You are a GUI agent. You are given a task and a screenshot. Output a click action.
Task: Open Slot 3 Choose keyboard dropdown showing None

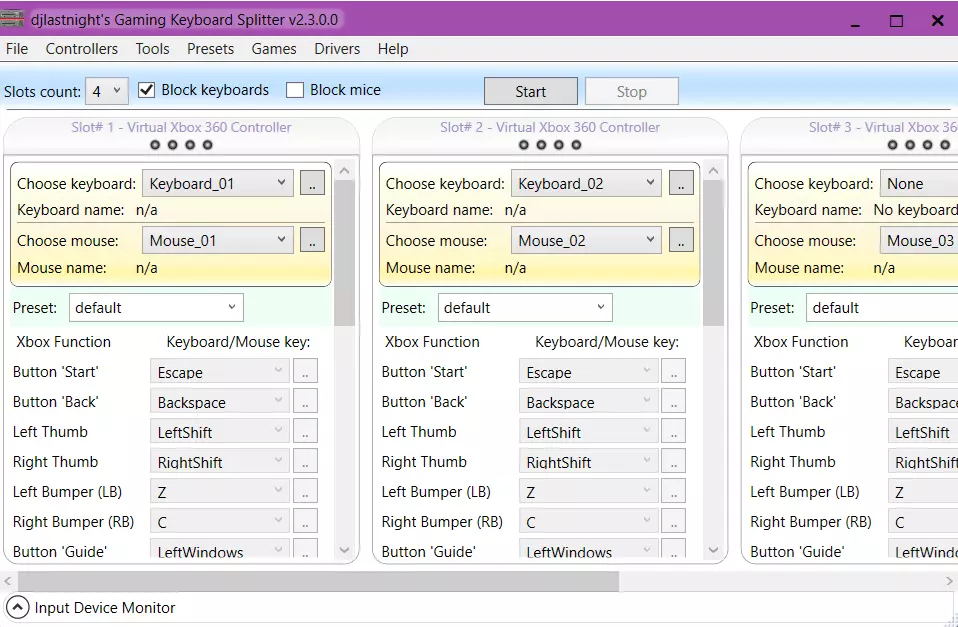(919, 183)
